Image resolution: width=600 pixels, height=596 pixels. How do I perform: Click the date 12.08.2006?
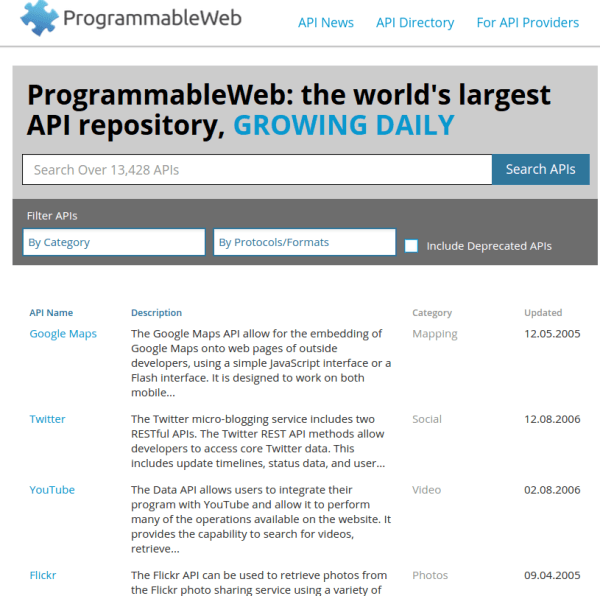(x=552, y=419)
